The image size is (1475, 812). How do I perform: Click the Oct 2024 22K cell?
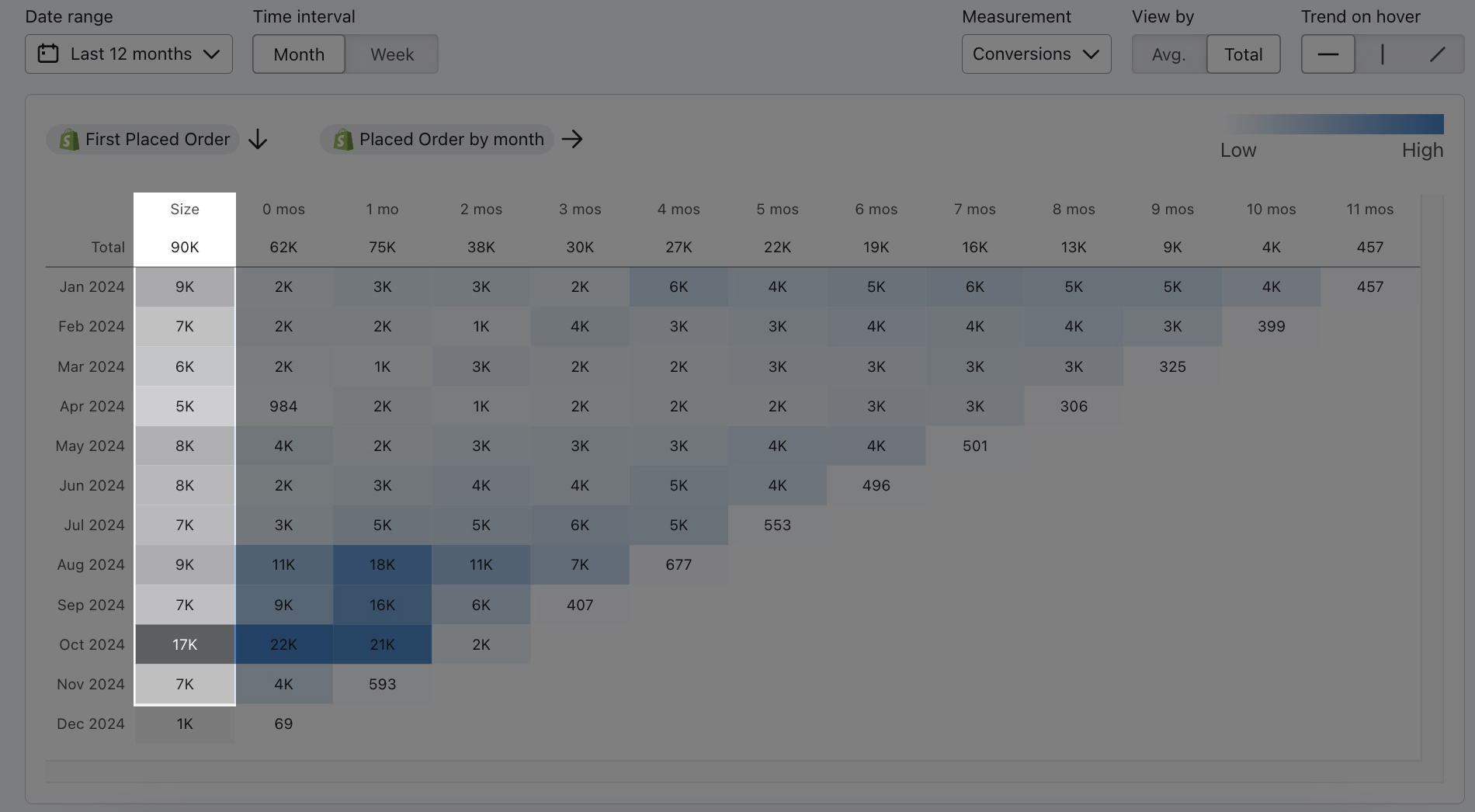pos(283,644)
